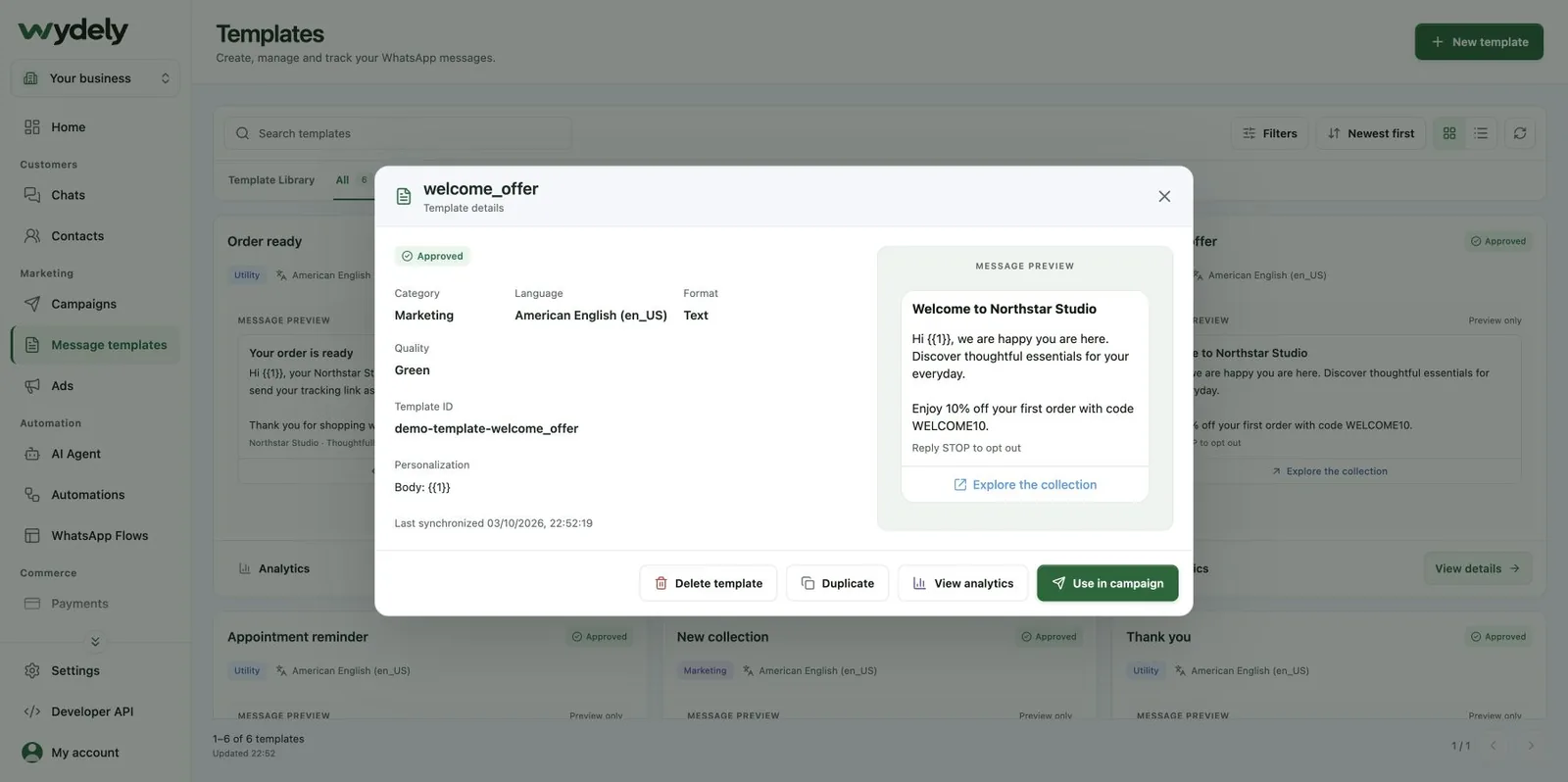Open the Newest first sort dropdown
The width and height of the screenshot is (1568, 782).
(1371, 133)
